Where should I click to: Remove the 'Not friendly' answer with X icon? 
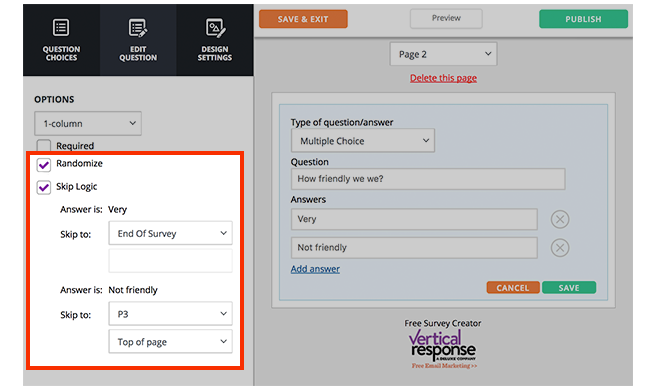560,248
